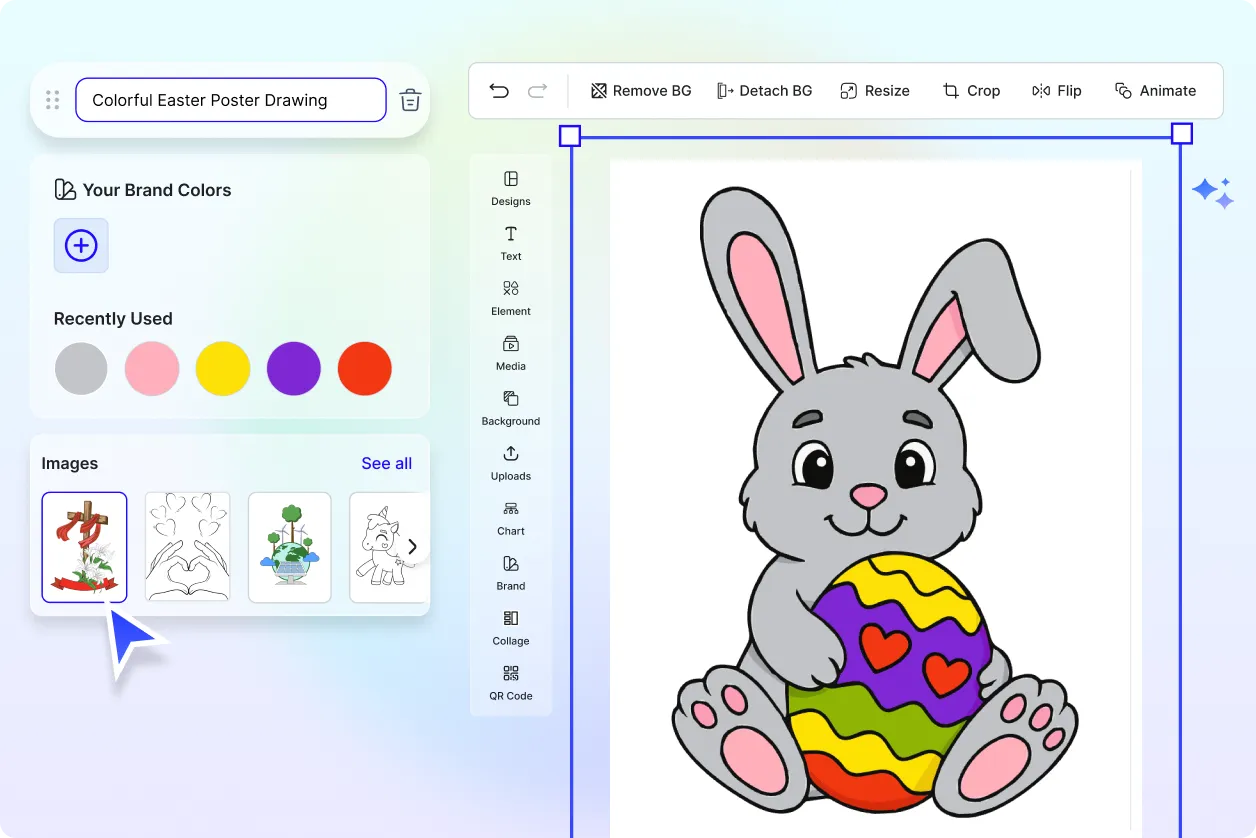Open See all images
This screenshot has width=1256, height=838.
click(386, 463)
